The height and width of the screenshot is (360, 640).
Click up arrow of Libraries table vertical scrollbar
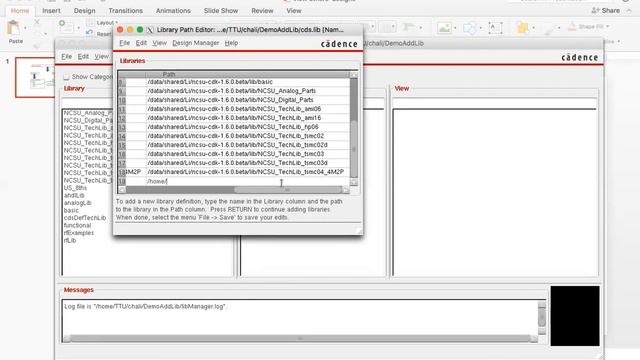coord(354,75)
